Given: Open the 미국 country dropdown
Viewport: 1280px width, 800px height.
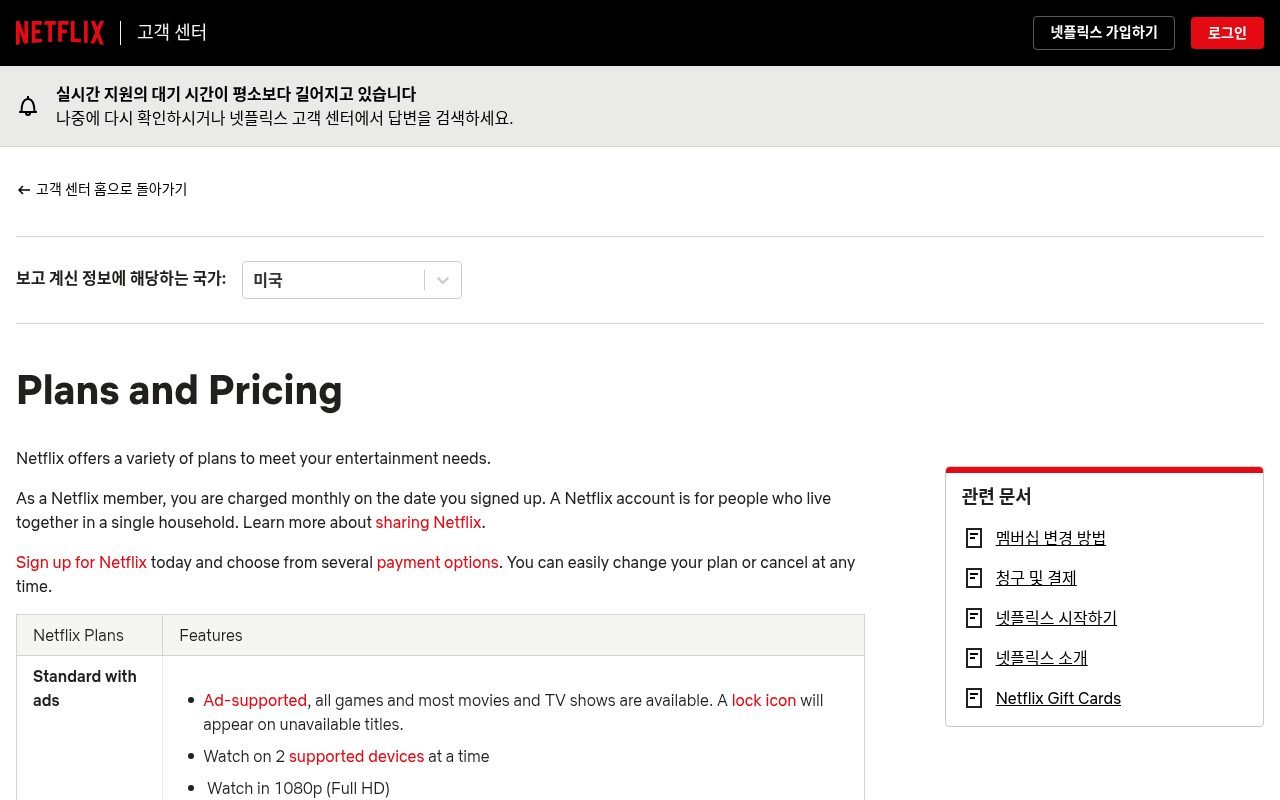Looking at the screenshot, I should [352, 280].
